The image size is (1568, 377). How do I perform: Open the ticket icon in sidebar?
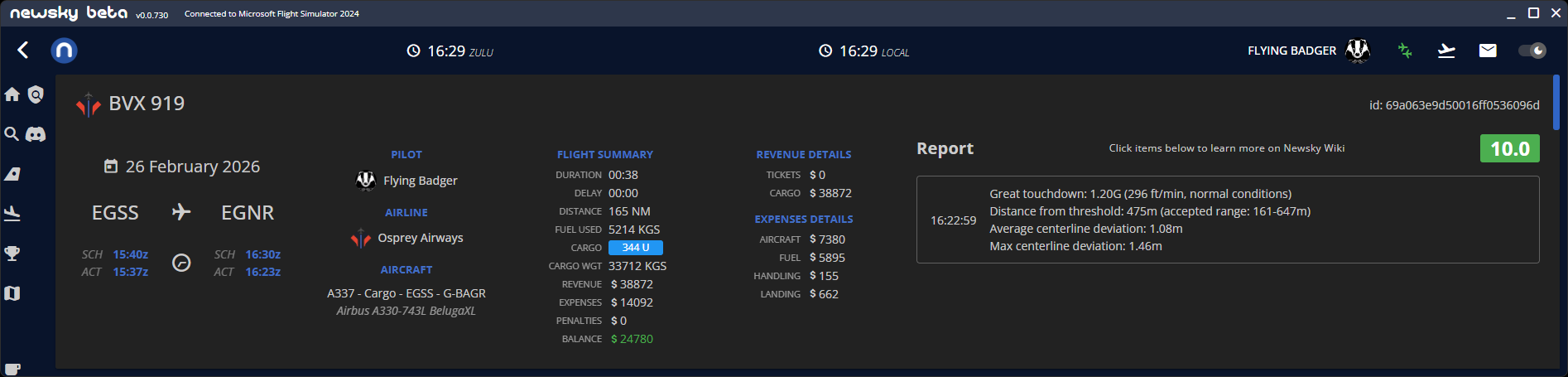click(12, 174)
